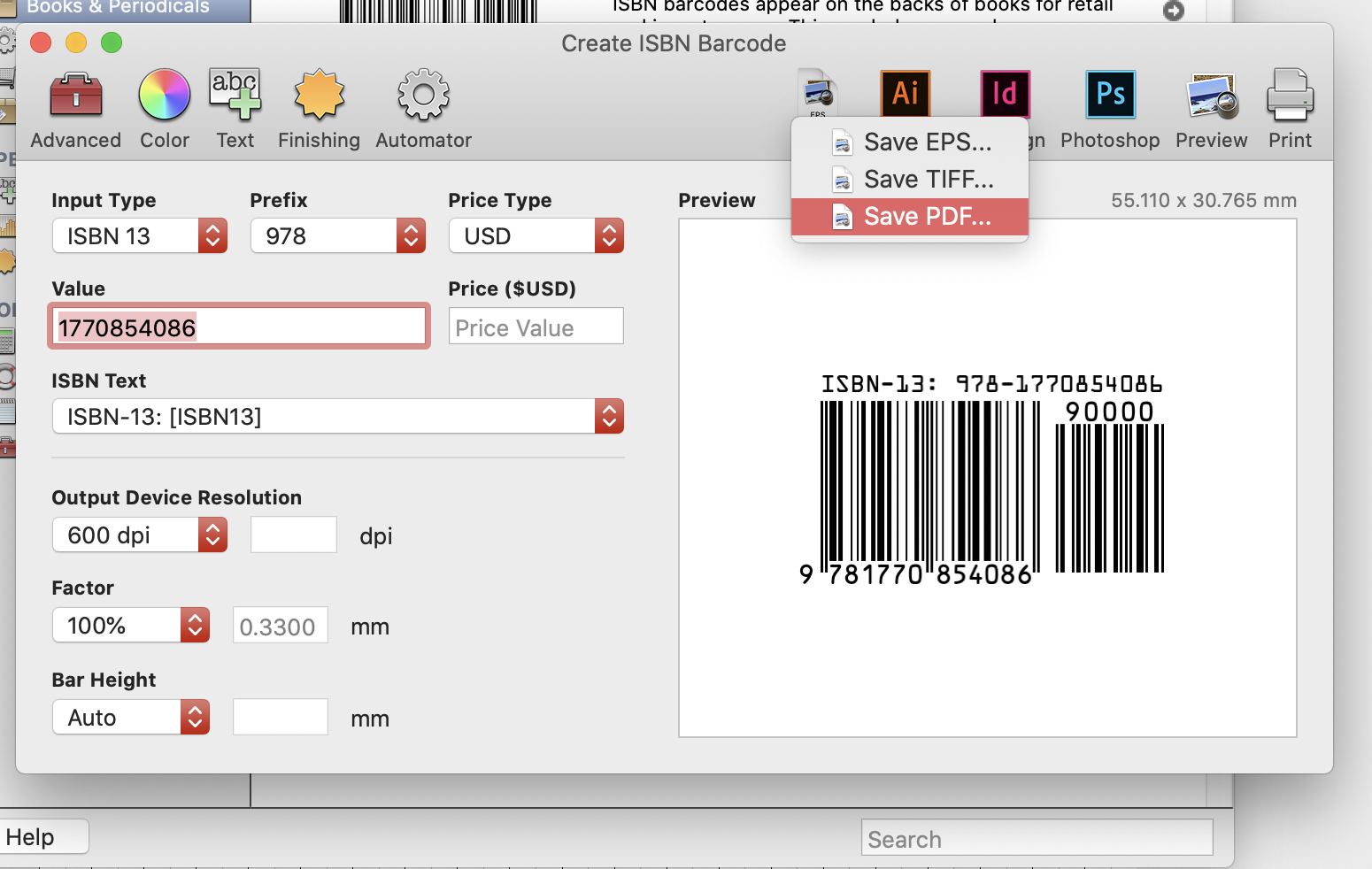Click the custom dpi input field
This screenshot has width=1372, height=869.
294,534
